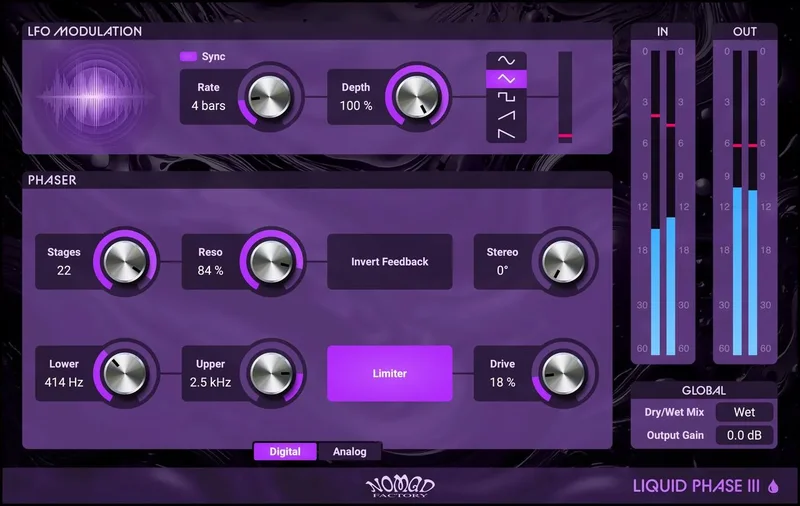
Task: Click the Nomad Factory logo
Action: click(400, 487)
